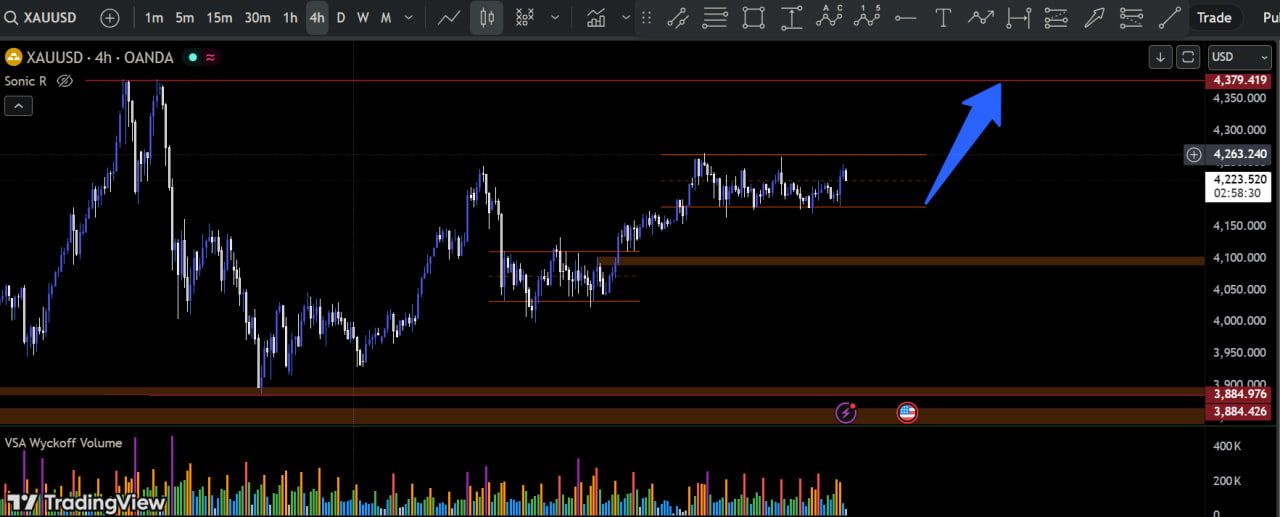The height and width of the screenshot is (517, 1280).
Task: Open the Indicators menu icon
Action: 597,17
